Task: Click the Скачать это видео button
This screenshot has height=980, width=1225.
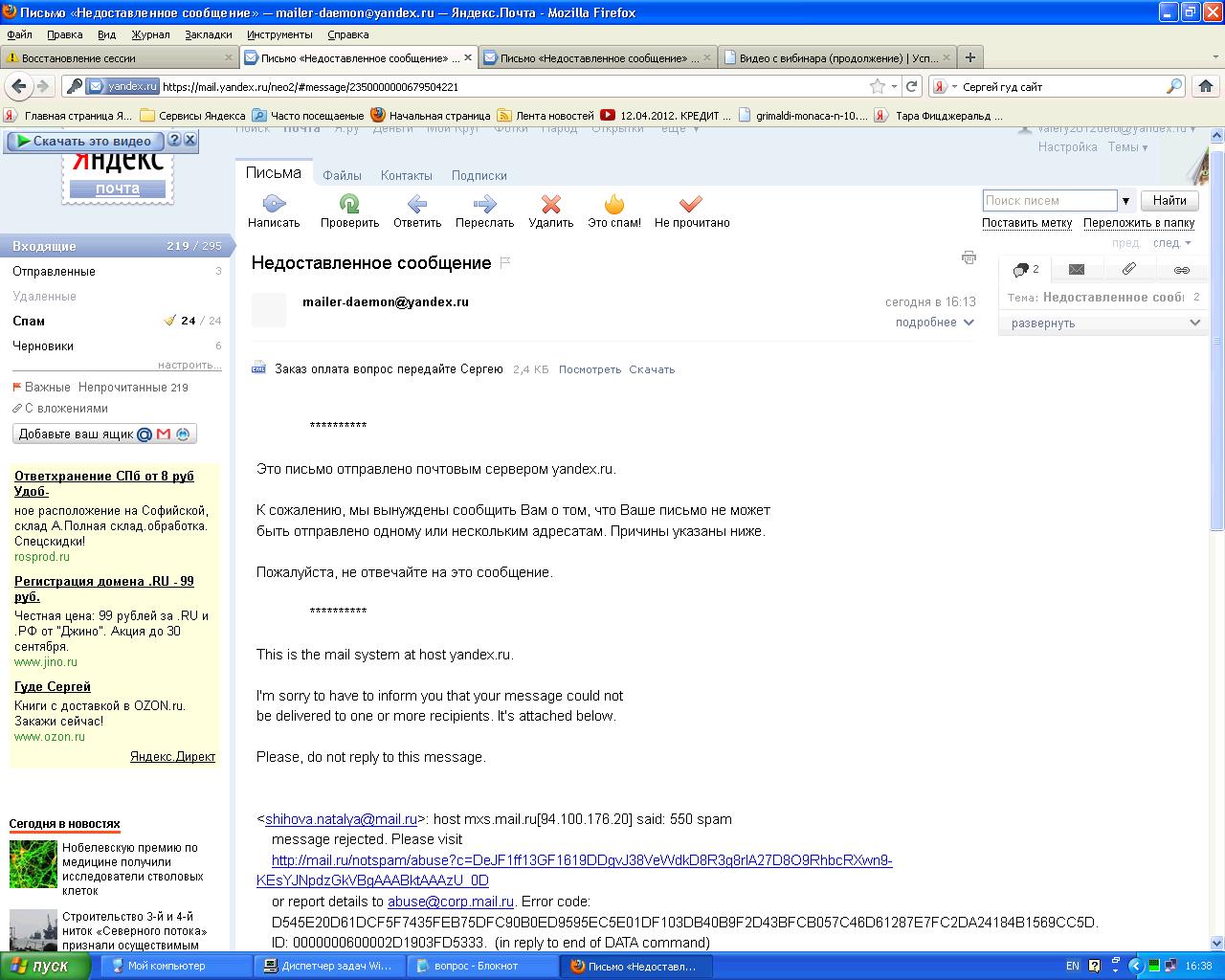Action: [x=84, y=141]
